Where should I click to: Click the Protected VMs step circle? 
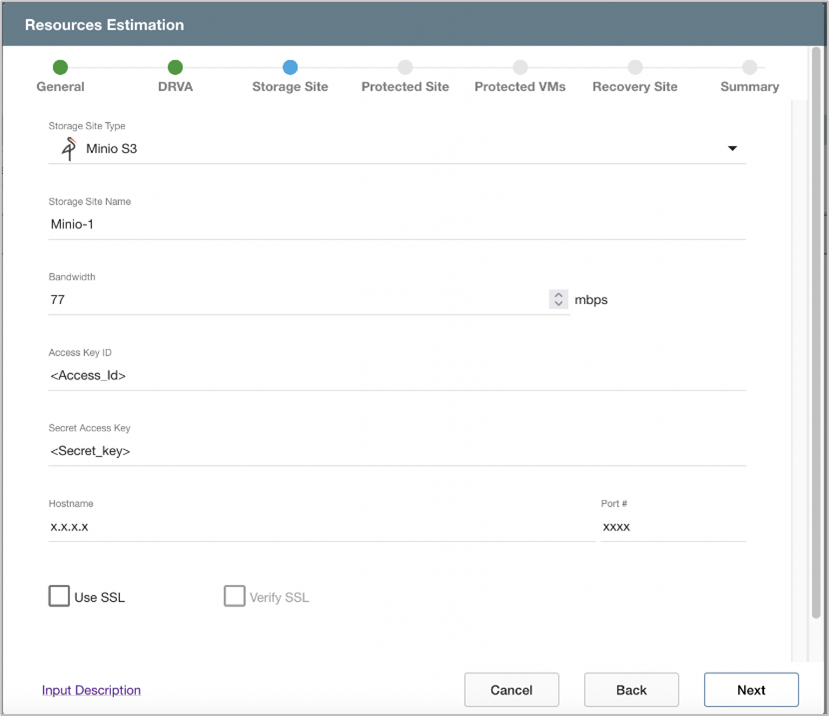pos(520,68)
